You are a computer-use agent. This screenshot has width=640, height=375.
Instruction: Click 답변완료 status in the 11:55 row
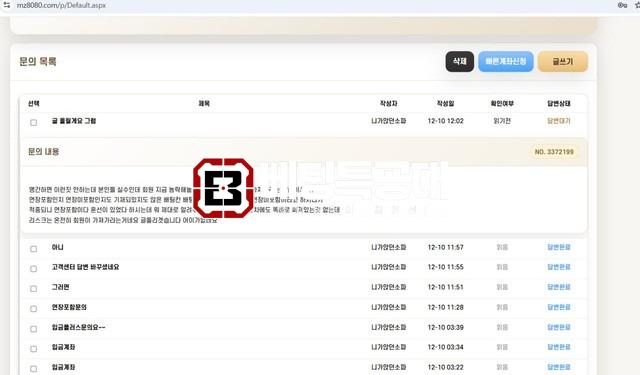(x=559, y=267)
